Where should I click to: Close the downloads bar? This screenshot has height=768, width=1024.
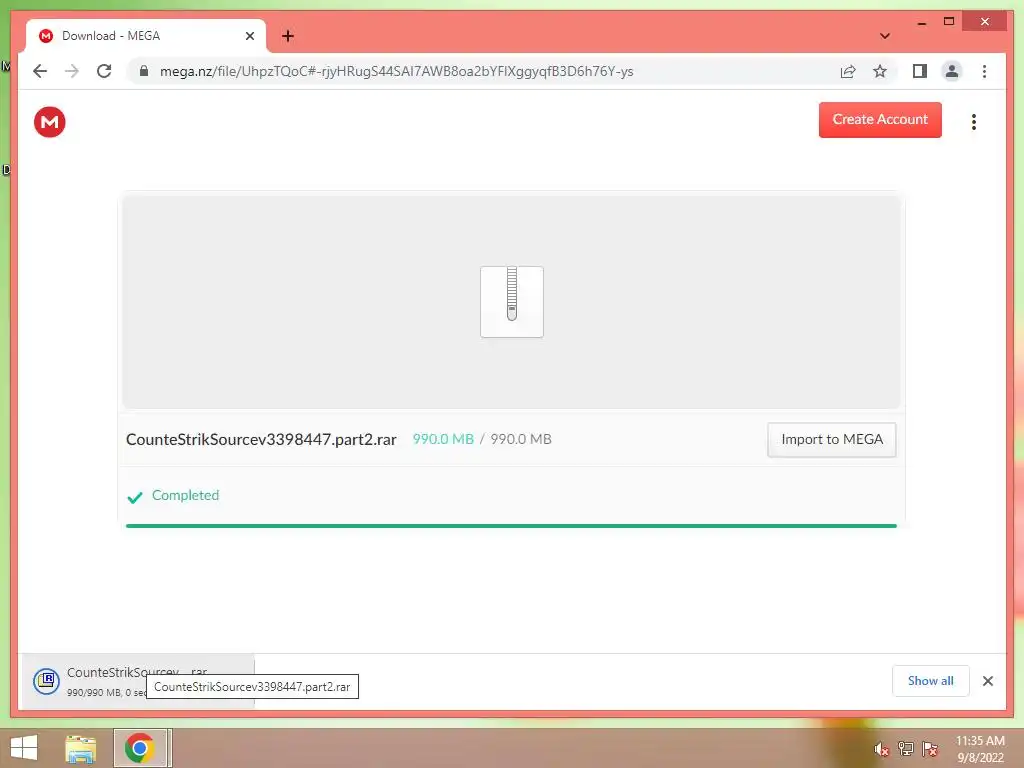click(x=988, y=681)
